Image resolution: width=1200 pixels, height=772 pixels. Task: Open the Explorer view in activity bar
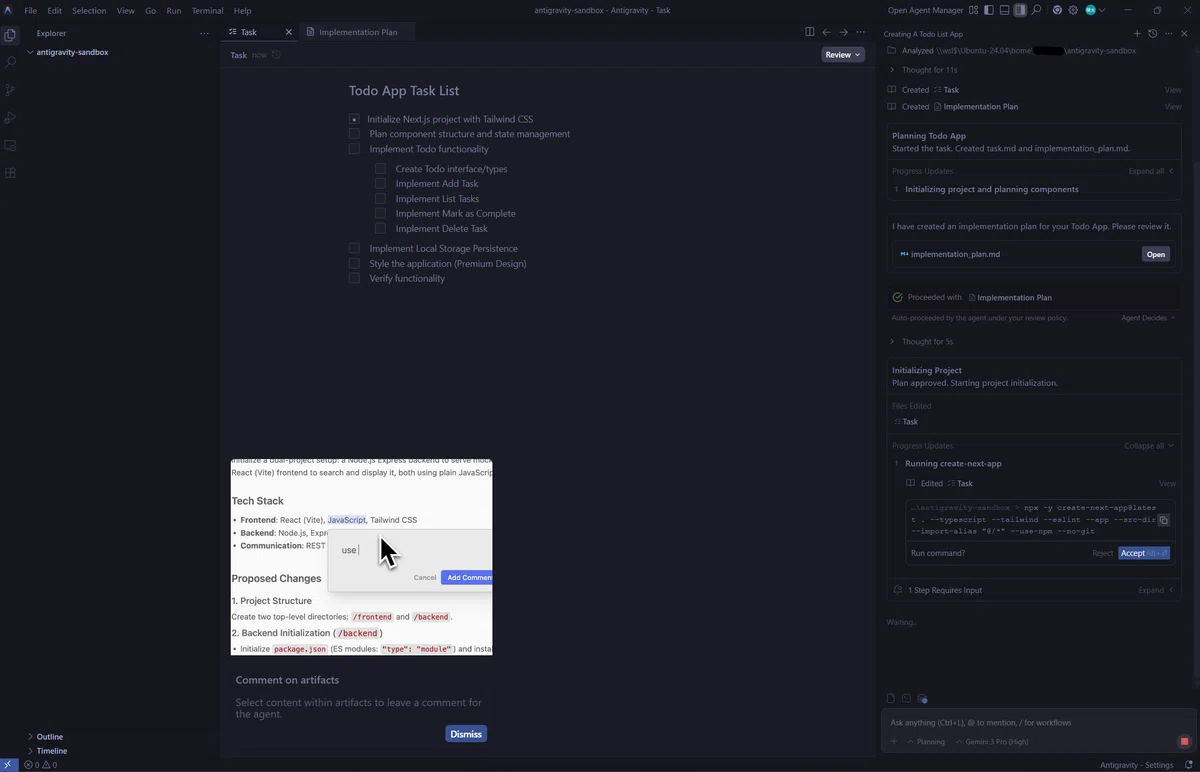pyautogui.click(x=11, y=35)
